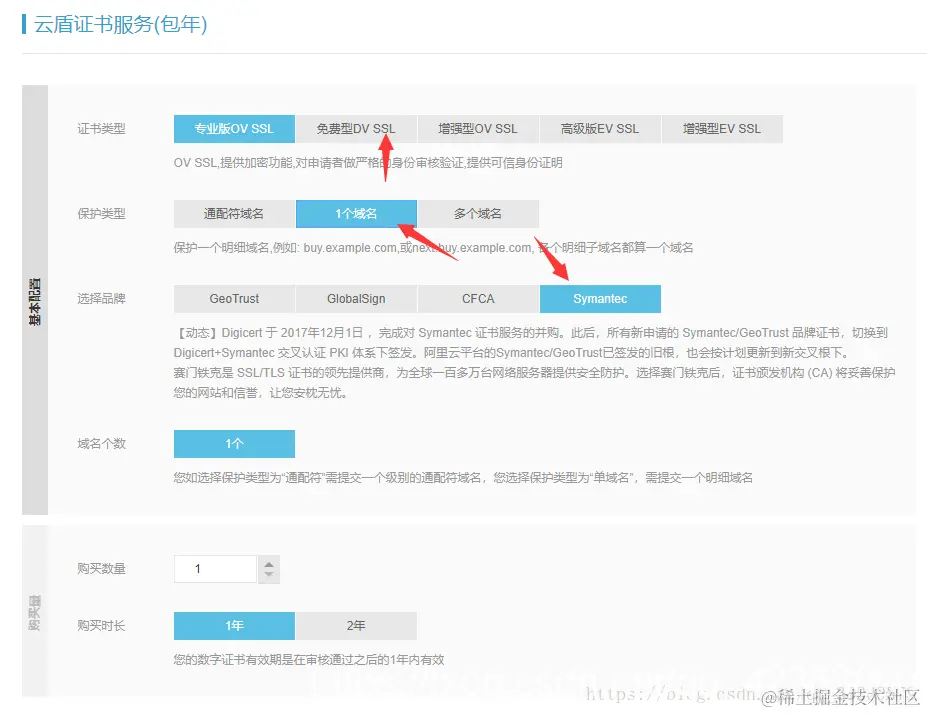
Task: Pick the Symantec brand
Action: (x=600, y=299)
